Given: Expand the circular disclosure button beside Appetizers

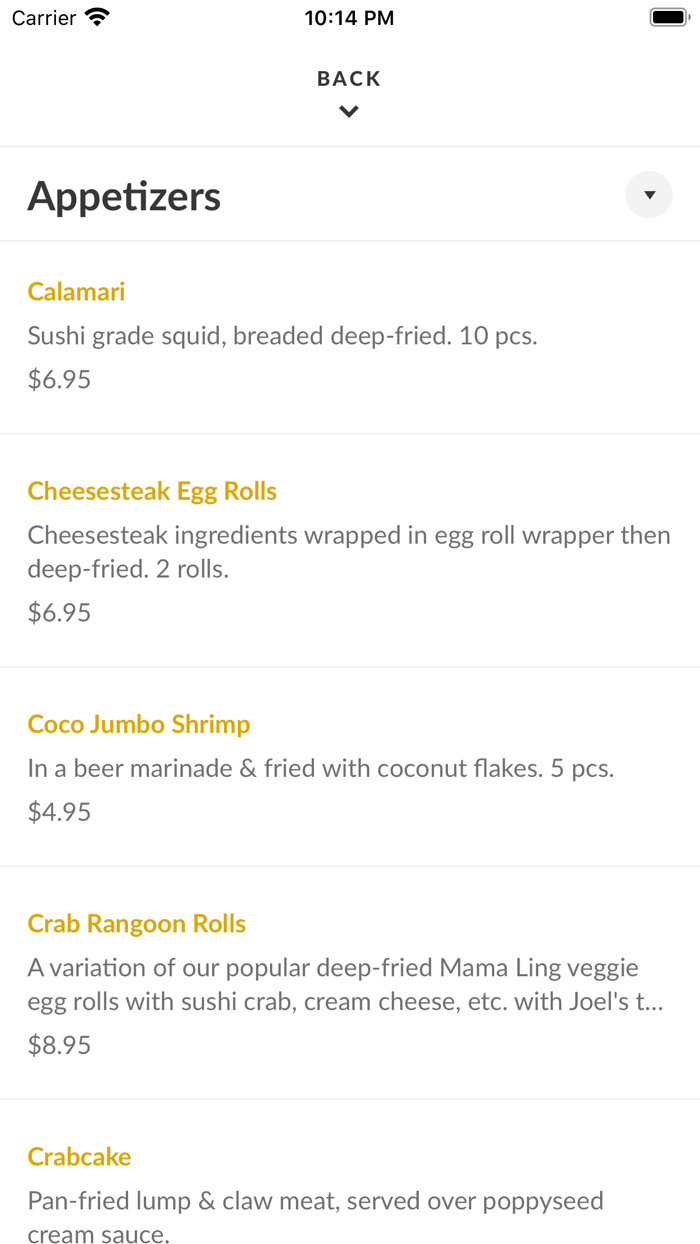Looking at the screenshot, I should pos(648,194).
